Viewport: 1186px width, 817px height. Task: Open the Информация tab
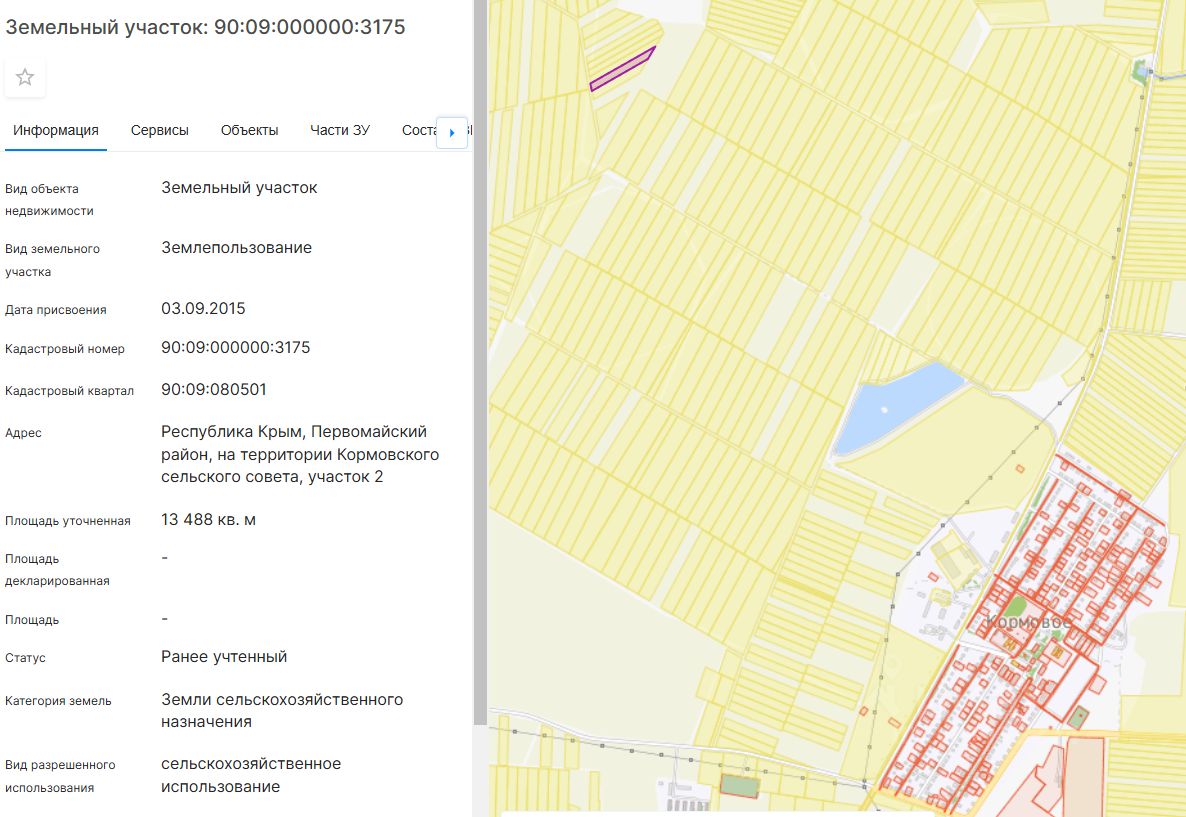point(56,130)
